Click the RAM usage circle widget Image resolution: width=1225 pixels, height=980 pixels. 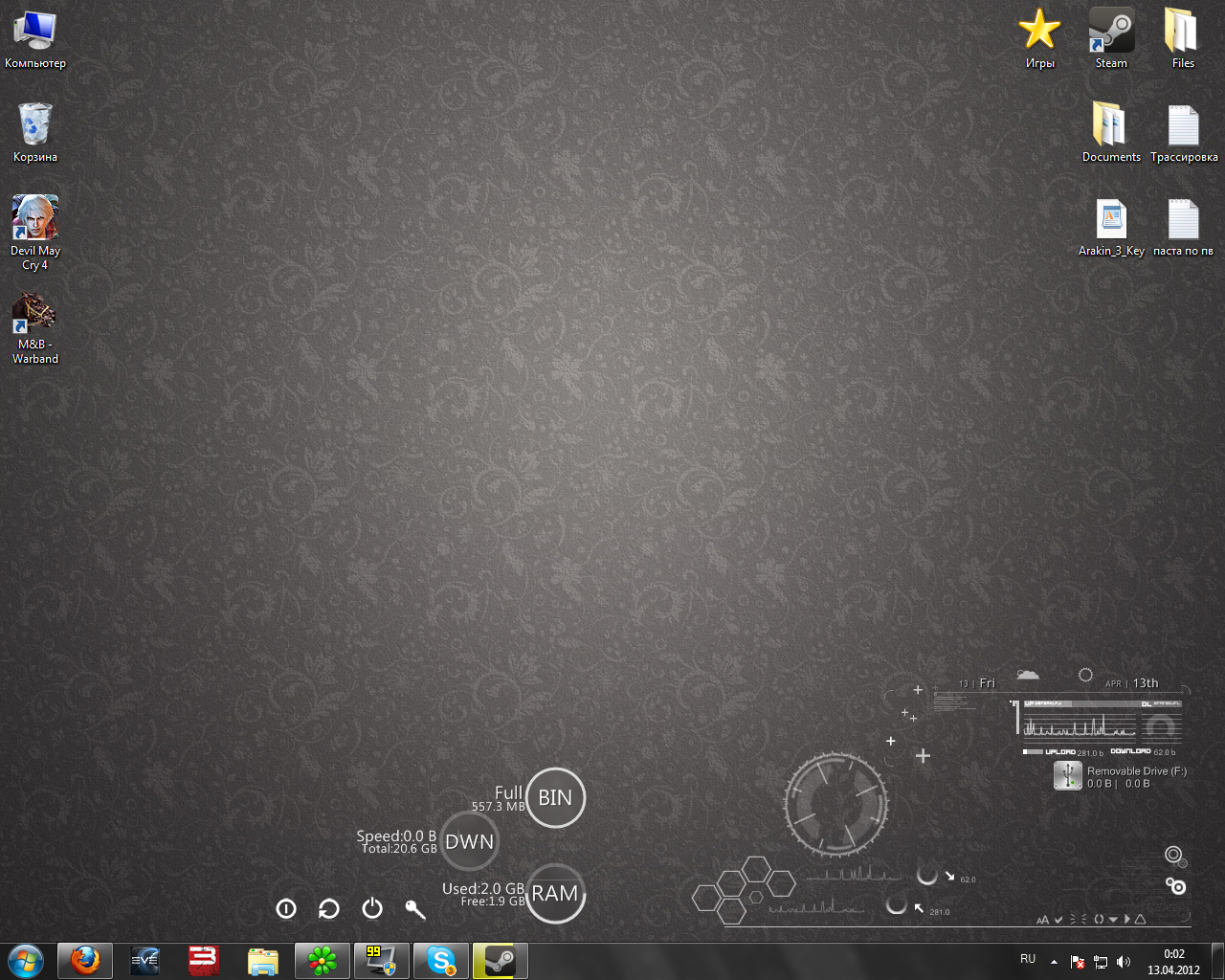pyautogui.click(x=555, y=894)
